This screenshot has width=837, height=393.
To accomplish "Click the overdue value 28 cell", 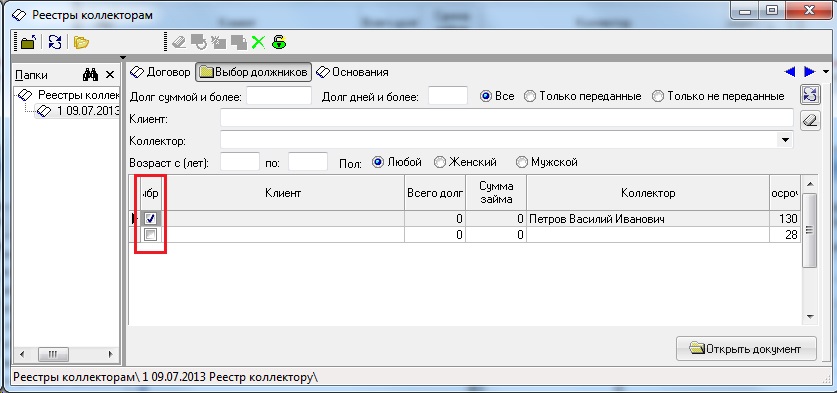I will pos(785,234).
